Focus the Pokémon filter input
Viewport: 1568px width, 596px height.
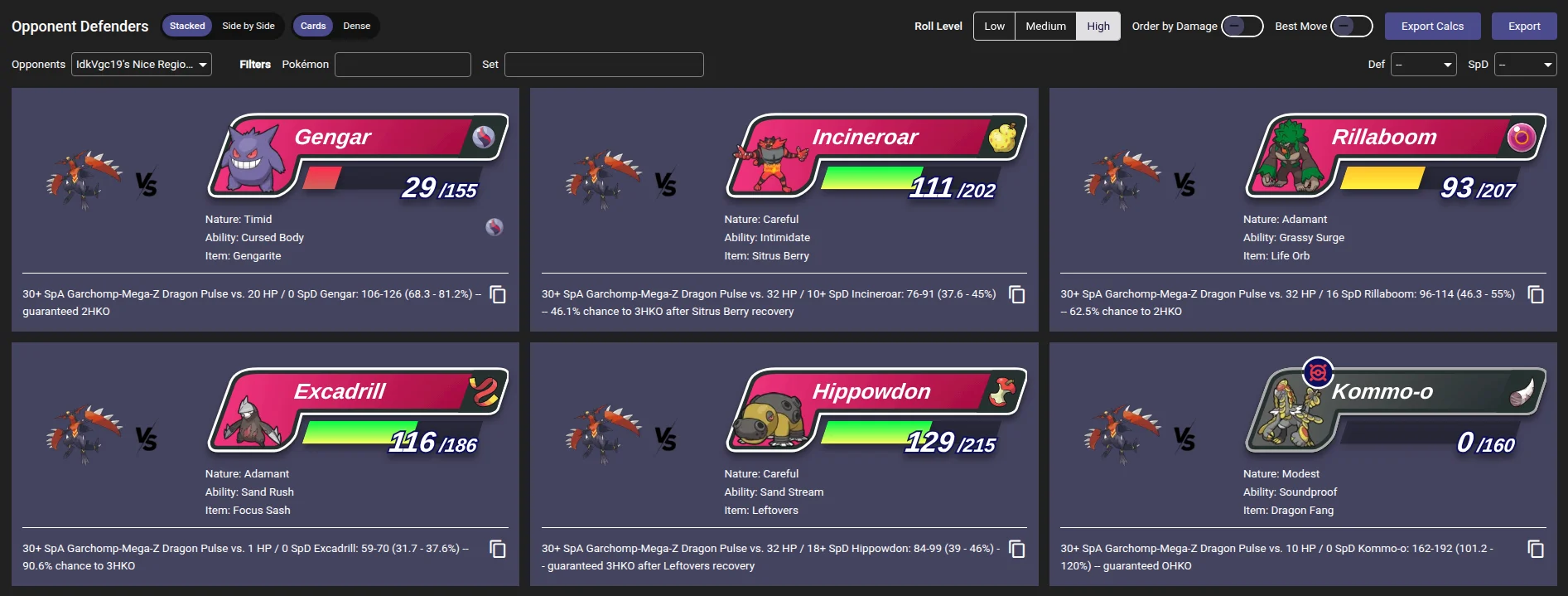click(x=403, y=64)
